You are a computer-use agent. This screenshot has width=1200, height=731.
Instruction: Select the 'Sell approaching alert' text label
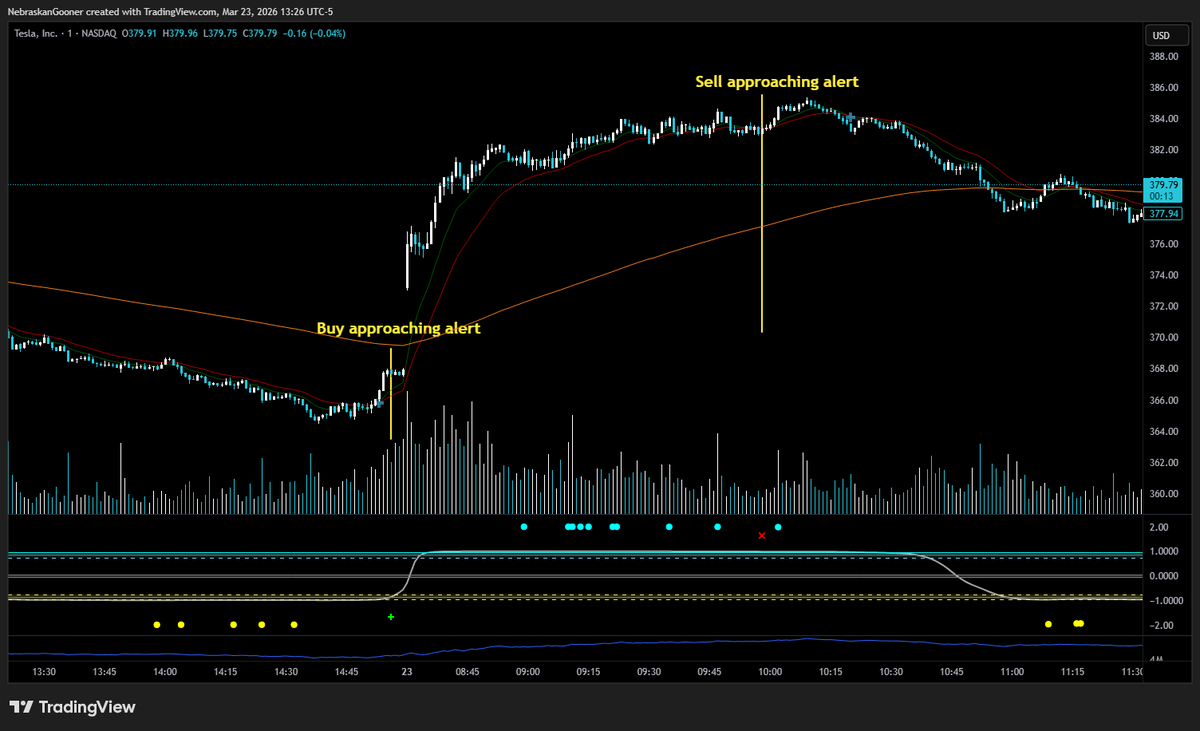777,82
